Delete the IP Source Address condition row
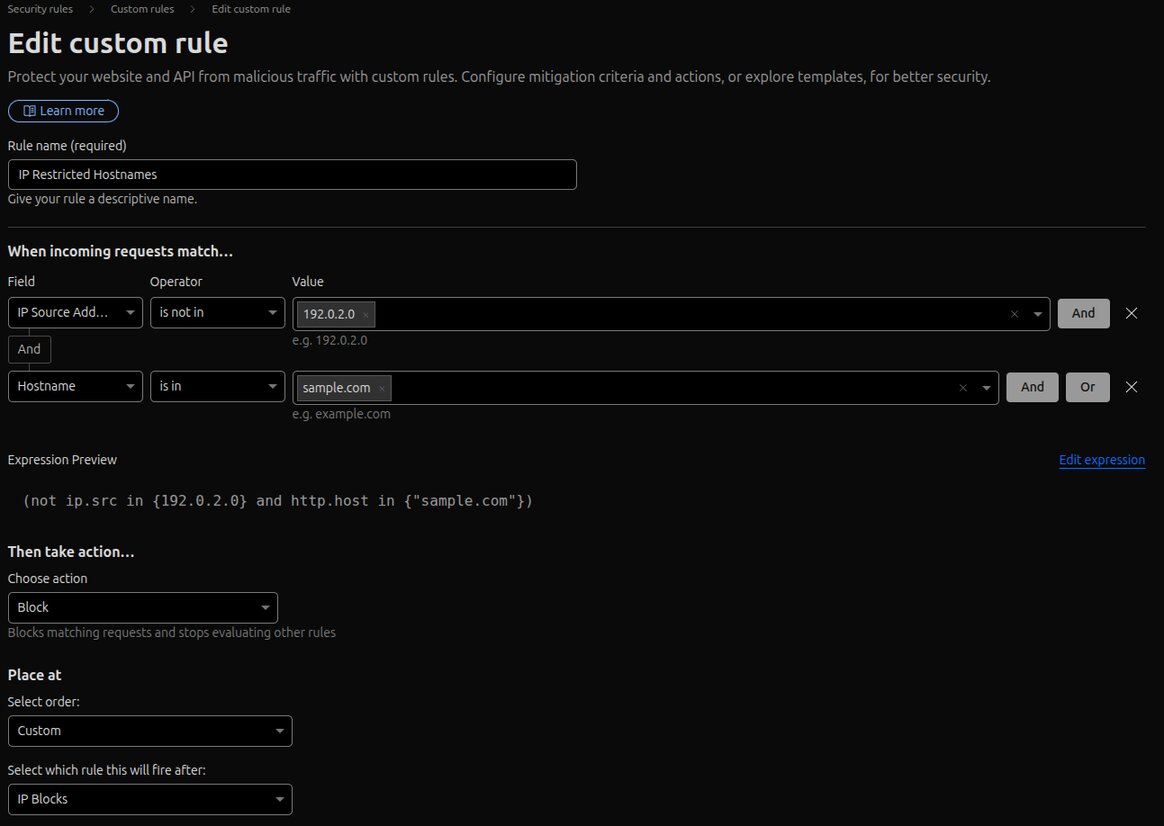 [x=1131, y=313]
